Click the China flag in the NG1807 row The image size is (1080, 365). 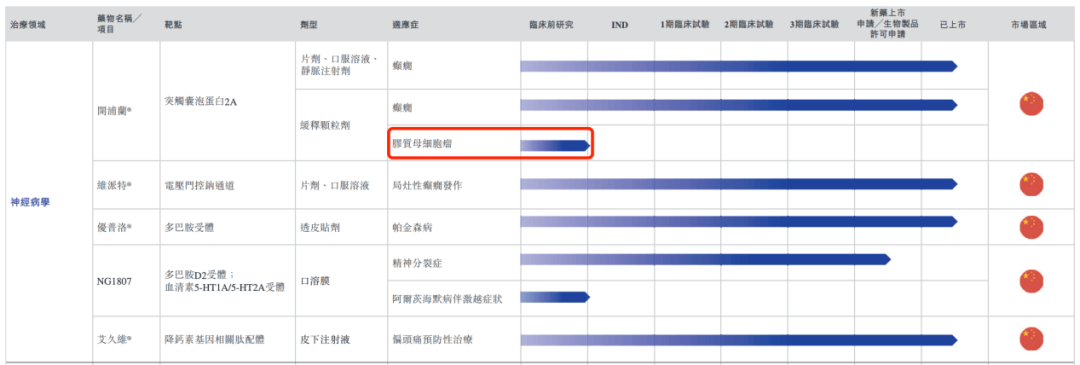coord(1031,280)
